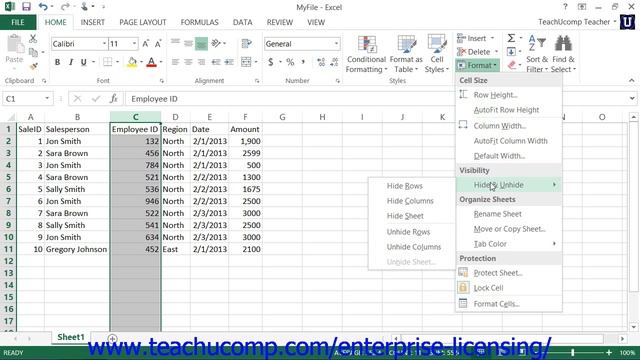Switch to the INSERT tab

coord(93,22)
